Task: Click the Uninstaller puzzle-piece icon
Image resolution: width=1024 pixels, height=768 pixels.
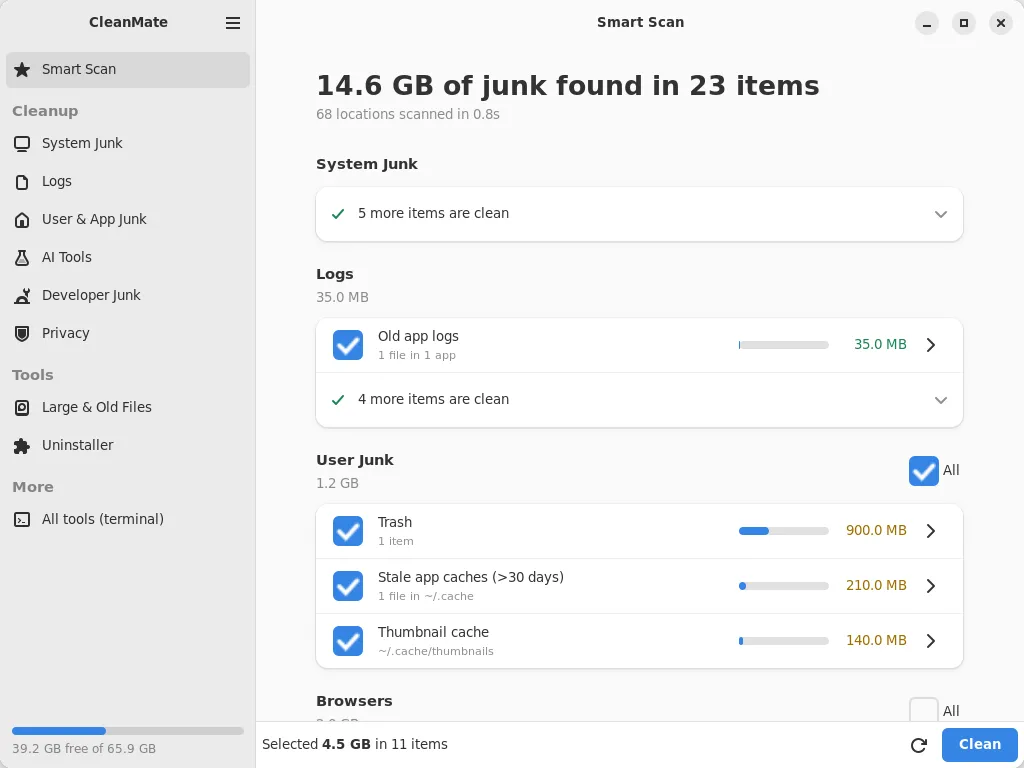Action: [22, 445]
